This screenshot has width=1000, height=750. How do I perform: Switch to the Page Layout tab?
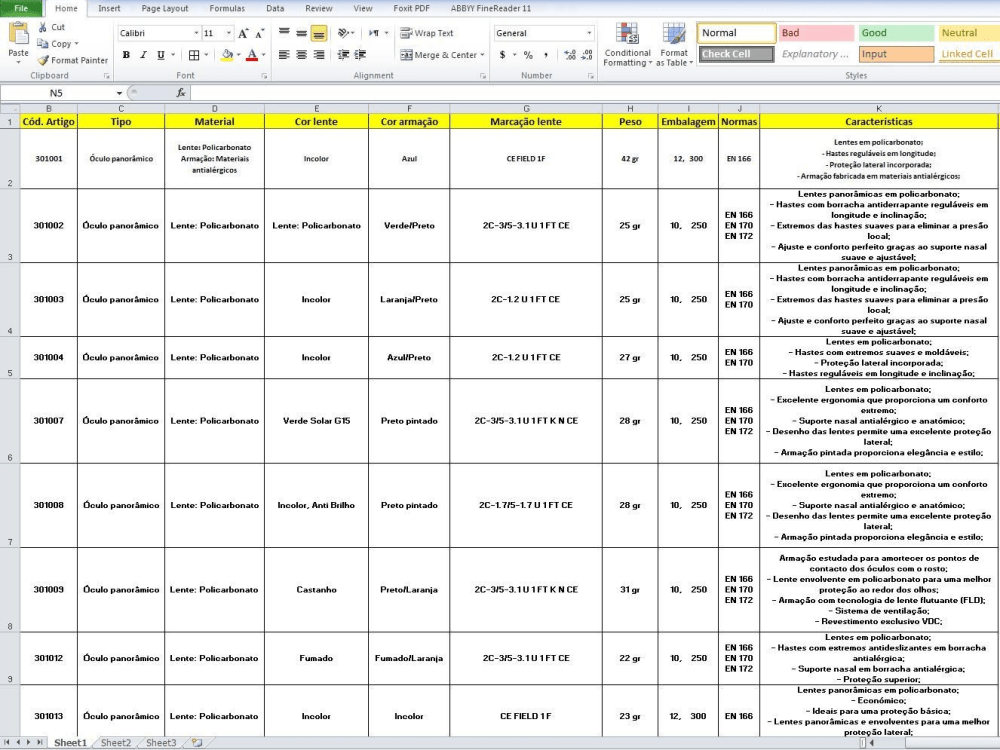coord(165,8)
